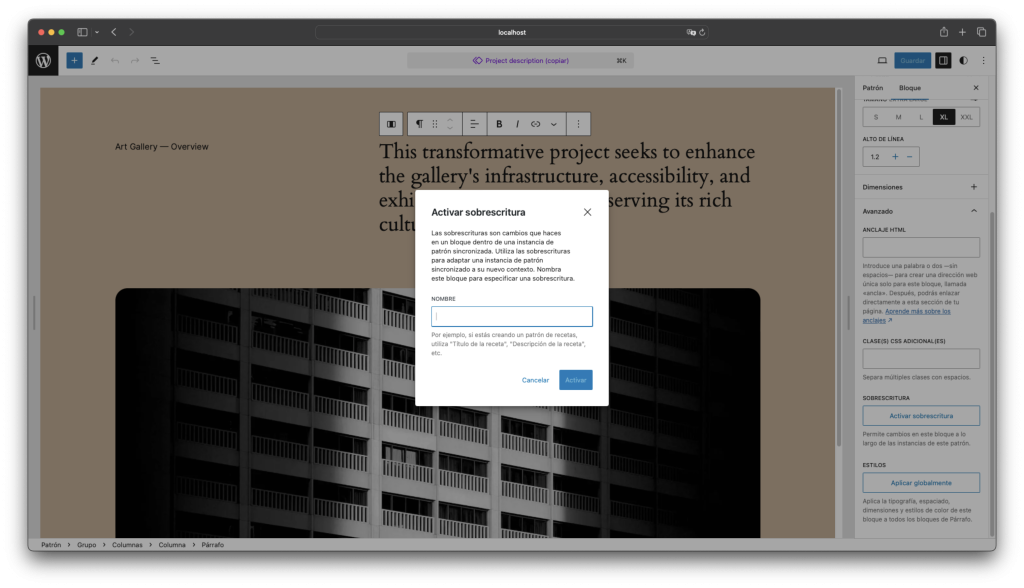Screen dimensions: 1024x588
Task: Select font size L
Action: [921, 118]
